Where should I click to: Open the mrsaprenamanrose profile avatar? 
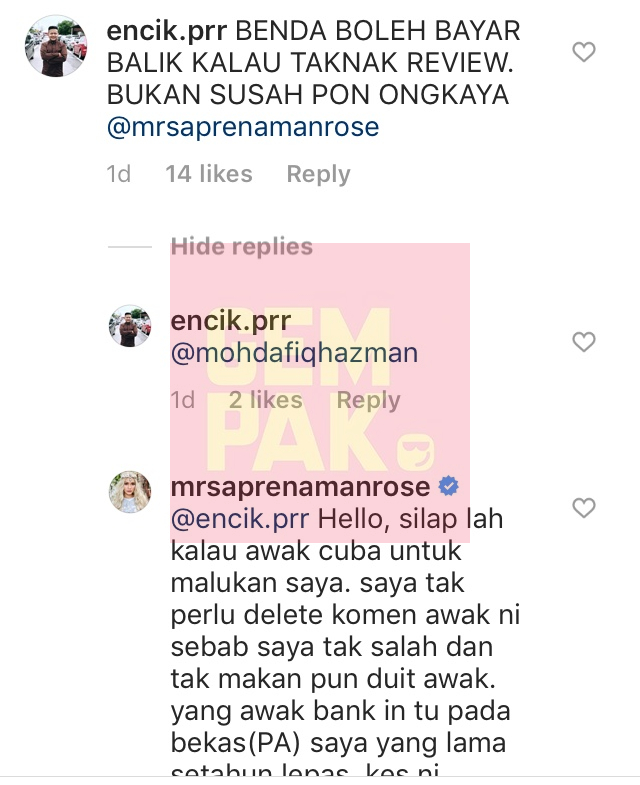[130, 492]
